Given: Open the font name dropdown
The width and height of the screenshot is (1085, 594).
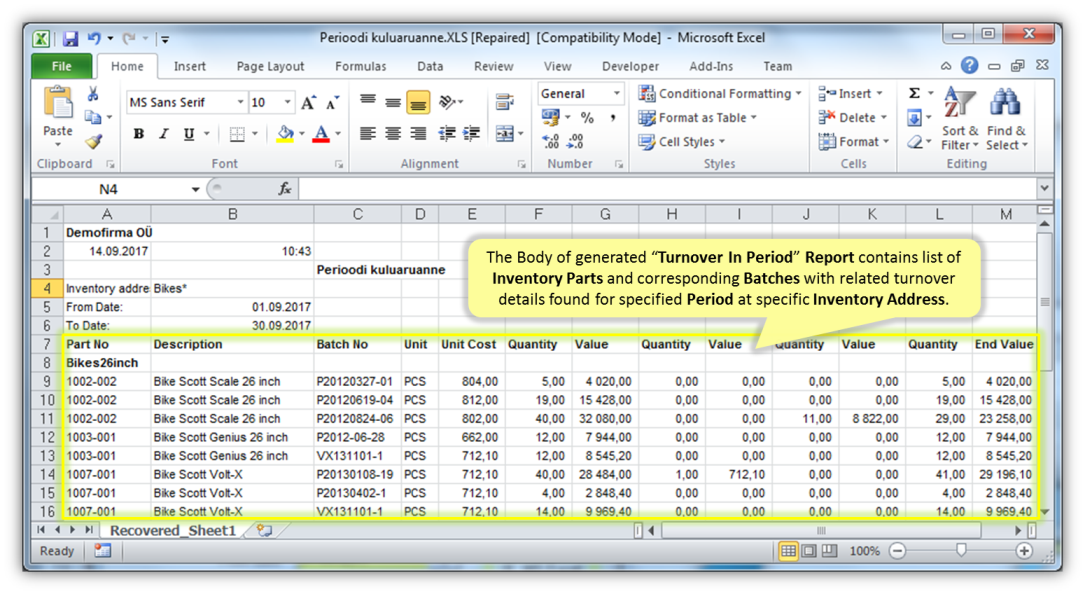Looking at the screenshot, I should [240, 102].
